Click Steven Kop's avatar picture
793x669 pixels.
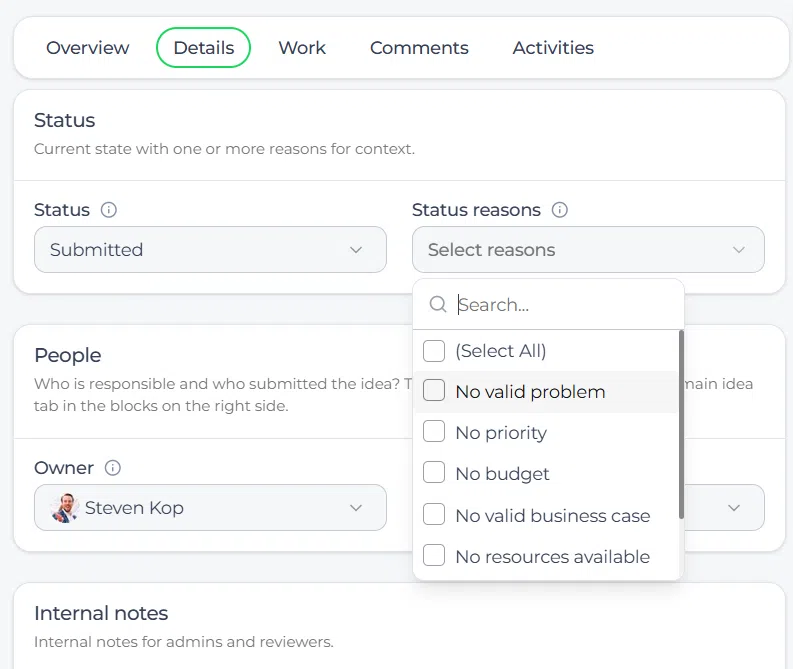[65, 508]
